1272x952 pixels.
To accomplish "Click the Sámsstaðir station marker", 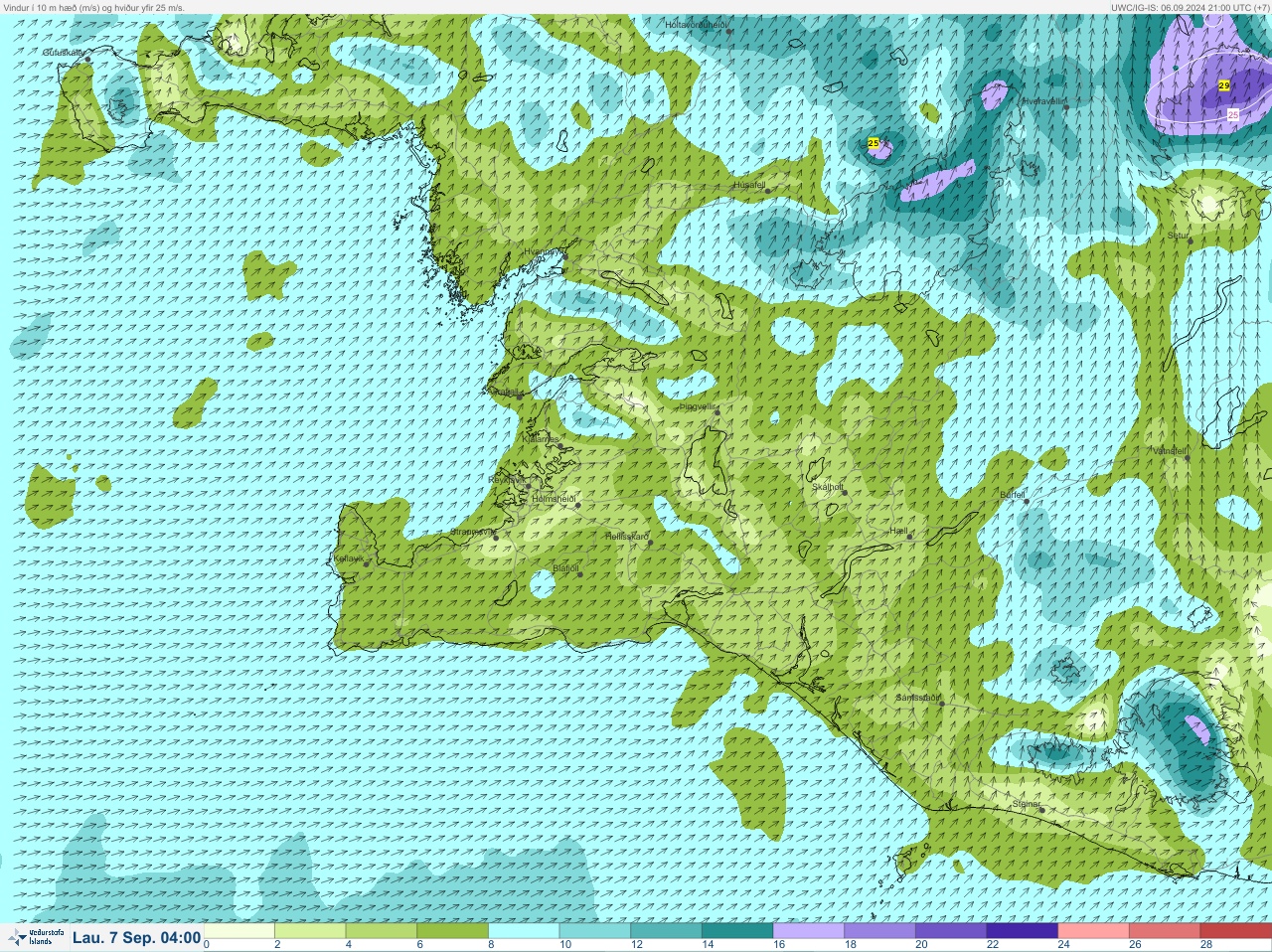I will (x=940, y=704).
